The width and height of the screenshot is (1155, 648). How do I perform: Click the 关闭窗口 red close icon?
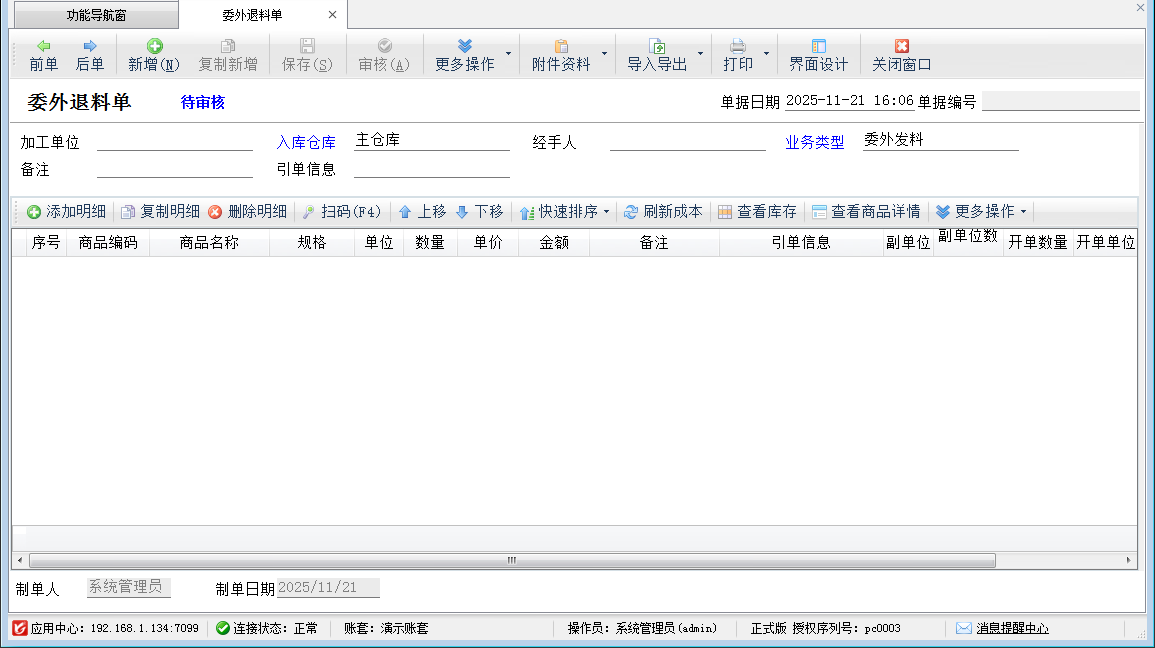[x=901, y=46]
